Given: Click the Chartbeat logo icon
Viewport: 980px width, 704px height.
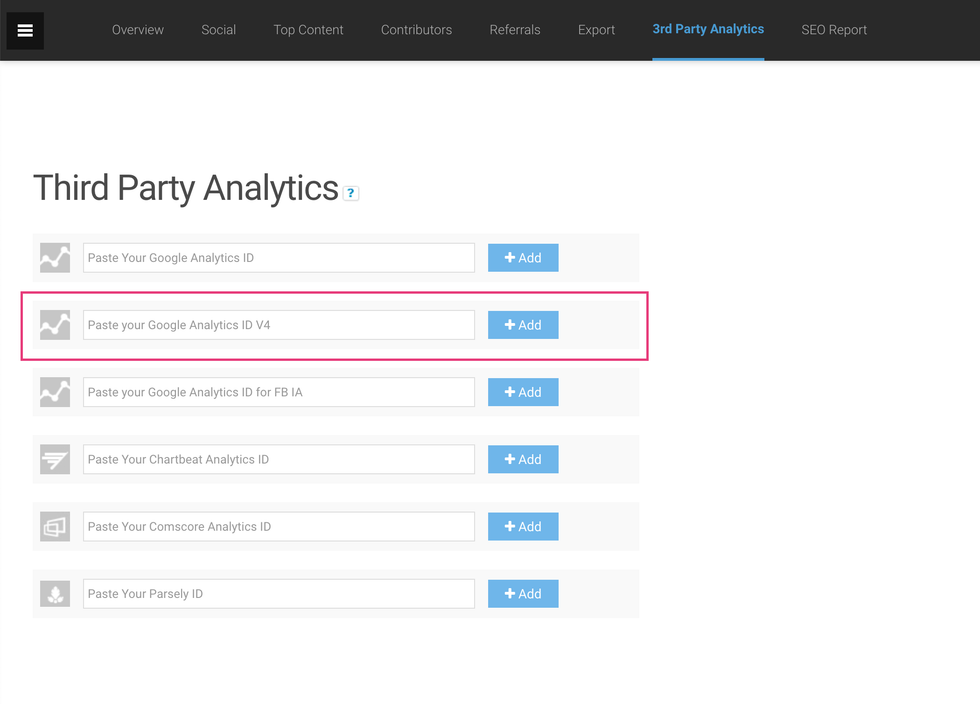Looking at the screenshot, I should 55,459.
